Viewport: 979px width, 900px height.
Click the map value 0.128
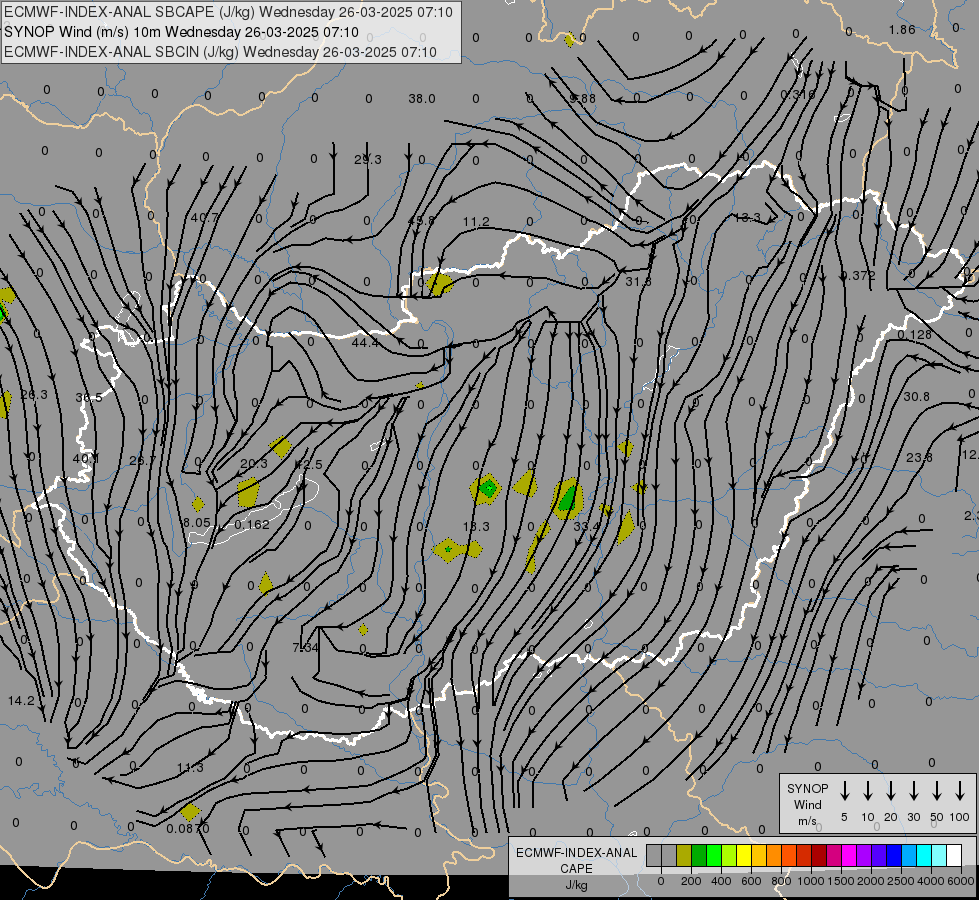[914, 335]
